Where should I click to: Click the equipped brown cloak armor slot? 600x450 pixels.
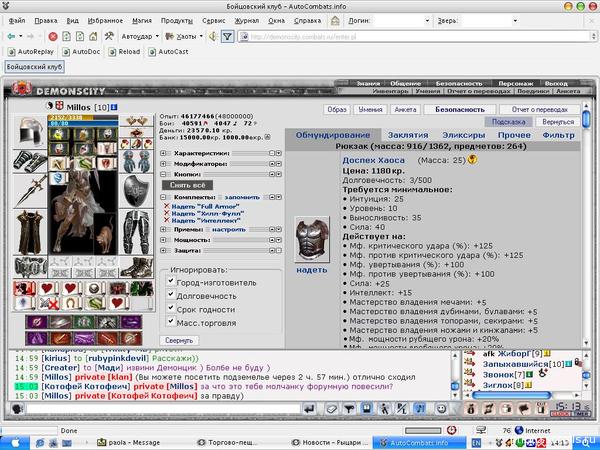[30, 232]
